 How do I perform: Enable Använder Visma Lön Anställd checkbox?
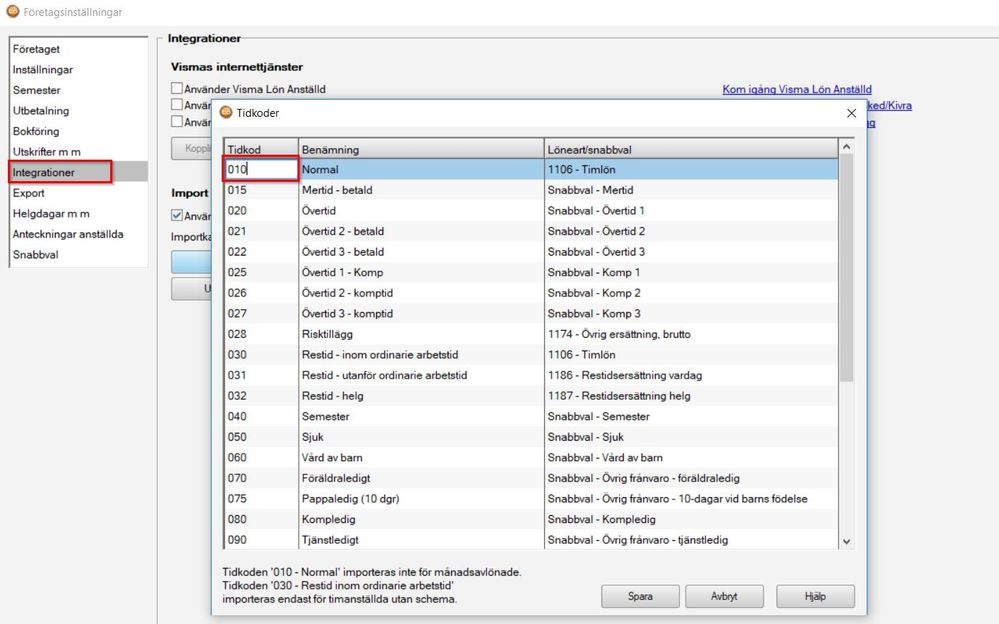(177, 89)
